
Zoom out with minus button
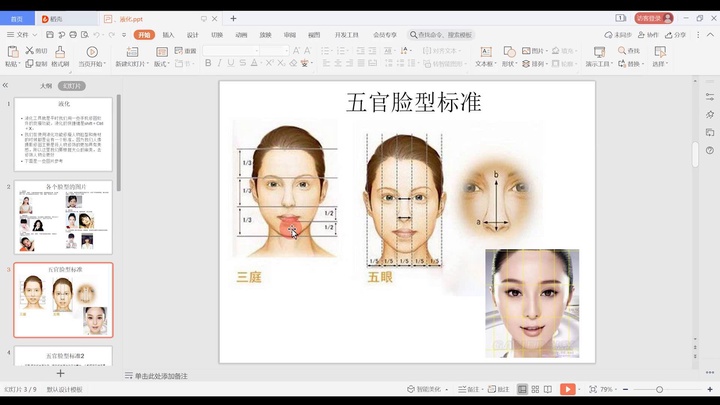pyautogui.click(x=625, y=389)
